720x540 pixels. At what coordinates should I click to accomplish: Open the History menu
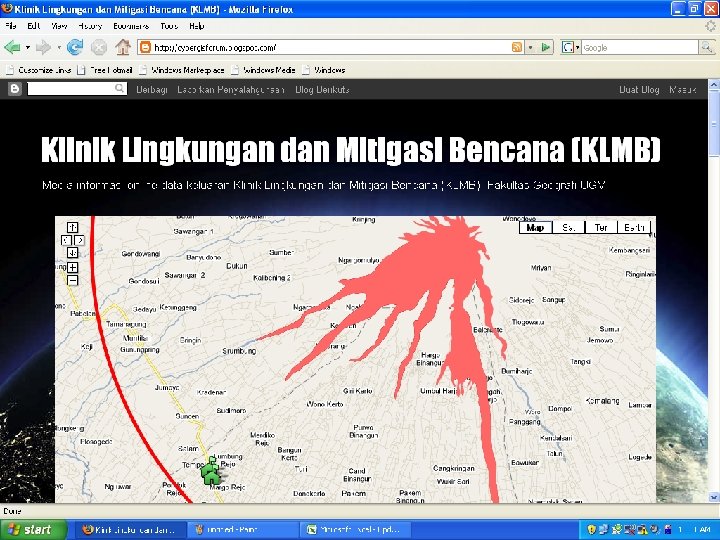click(90, 26)
